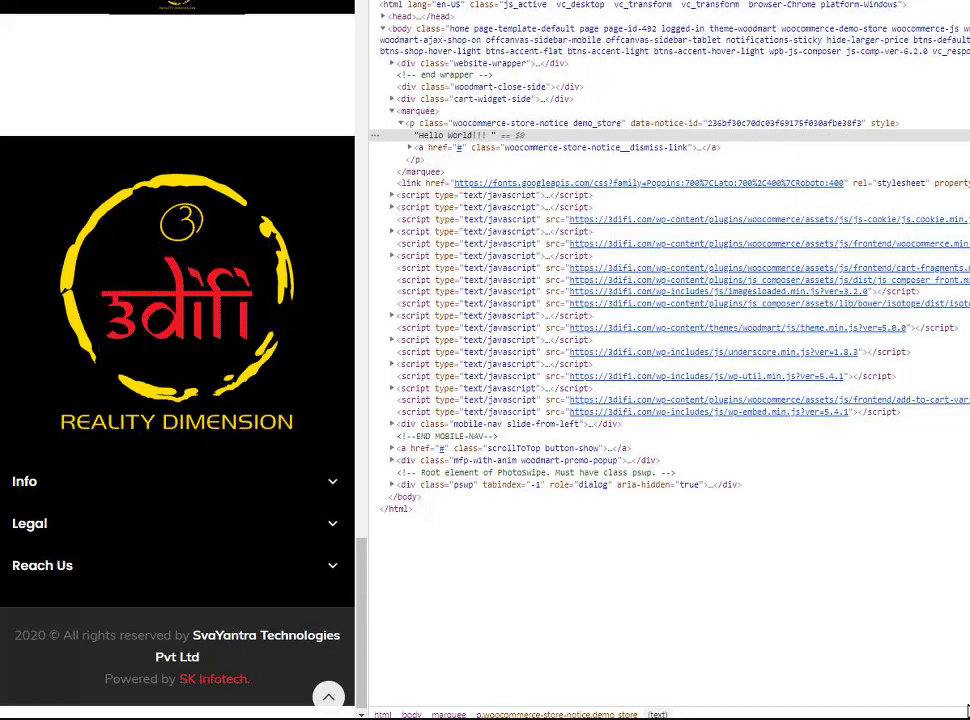
Task: Expand the Reach Us footer chevron
Action: [x=333, y=565]
